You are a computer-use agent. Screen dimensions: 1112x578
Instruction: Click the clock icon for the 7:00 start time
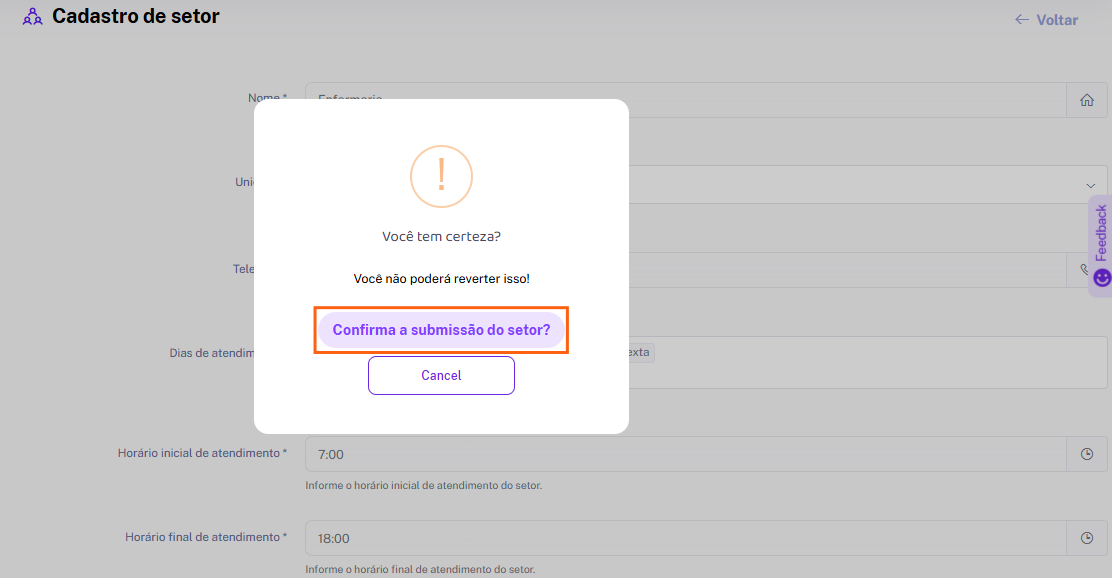tap(1086, 454)
